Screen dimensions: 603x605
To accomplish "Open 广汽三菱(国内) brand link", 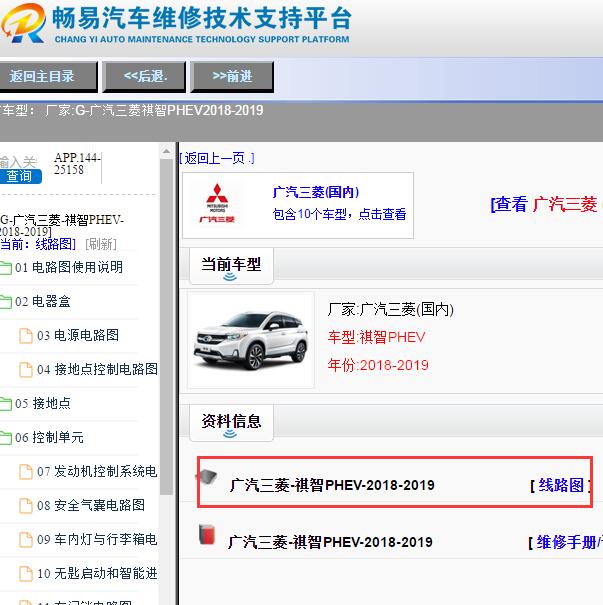I will click(x=316, y=192).
